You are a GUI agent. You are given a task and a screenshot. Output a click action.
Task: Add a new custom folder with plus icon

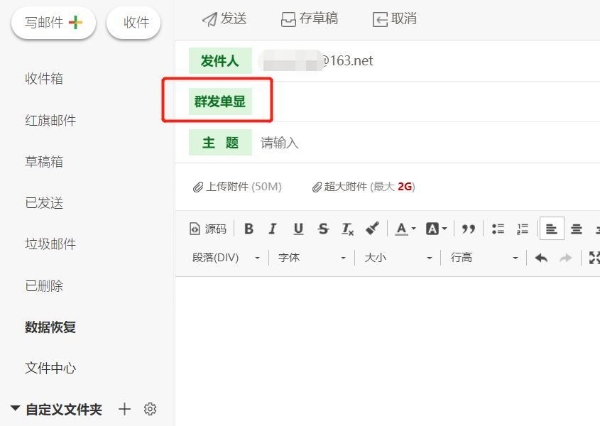pos(124,409)
